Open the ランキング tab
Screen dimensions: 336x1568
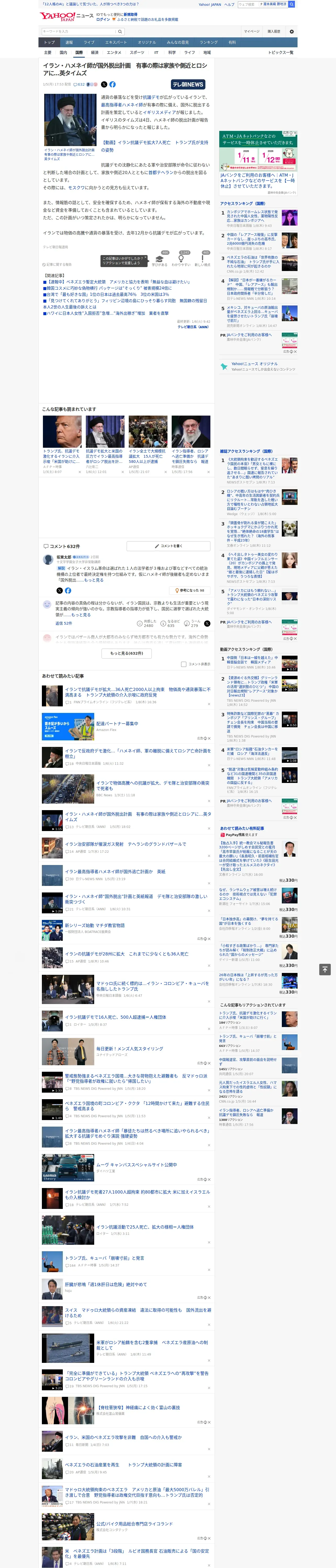tap(209, 43)
